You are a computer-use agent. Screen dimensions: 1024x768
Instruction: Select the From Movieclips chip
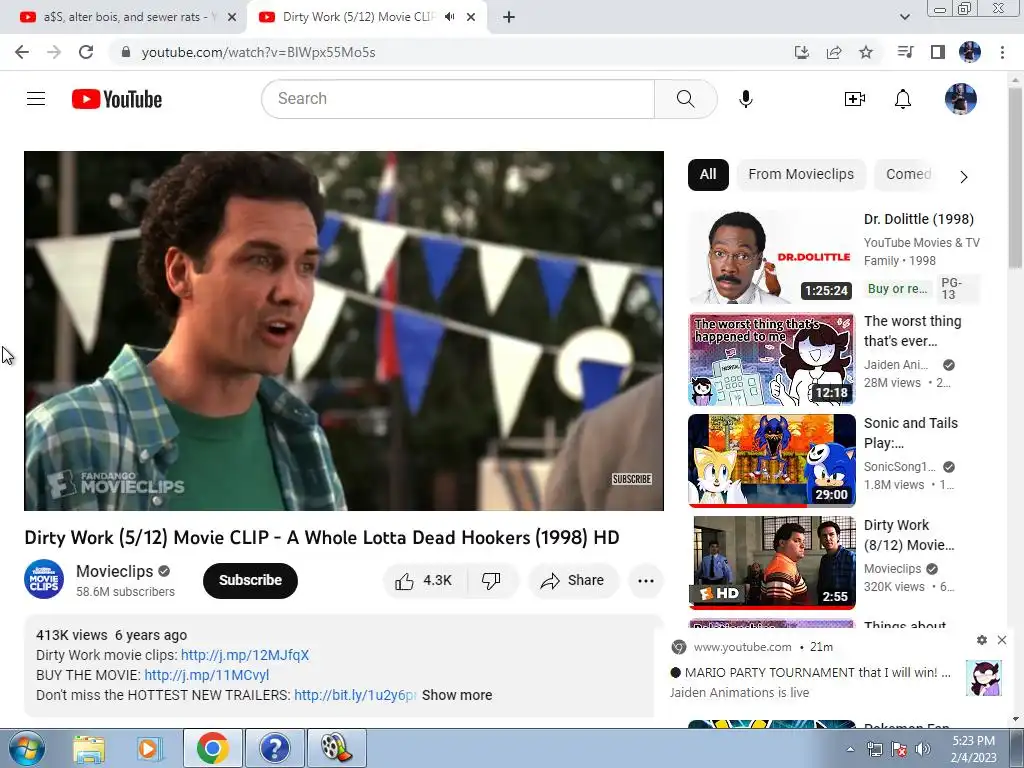pos(801,175)
